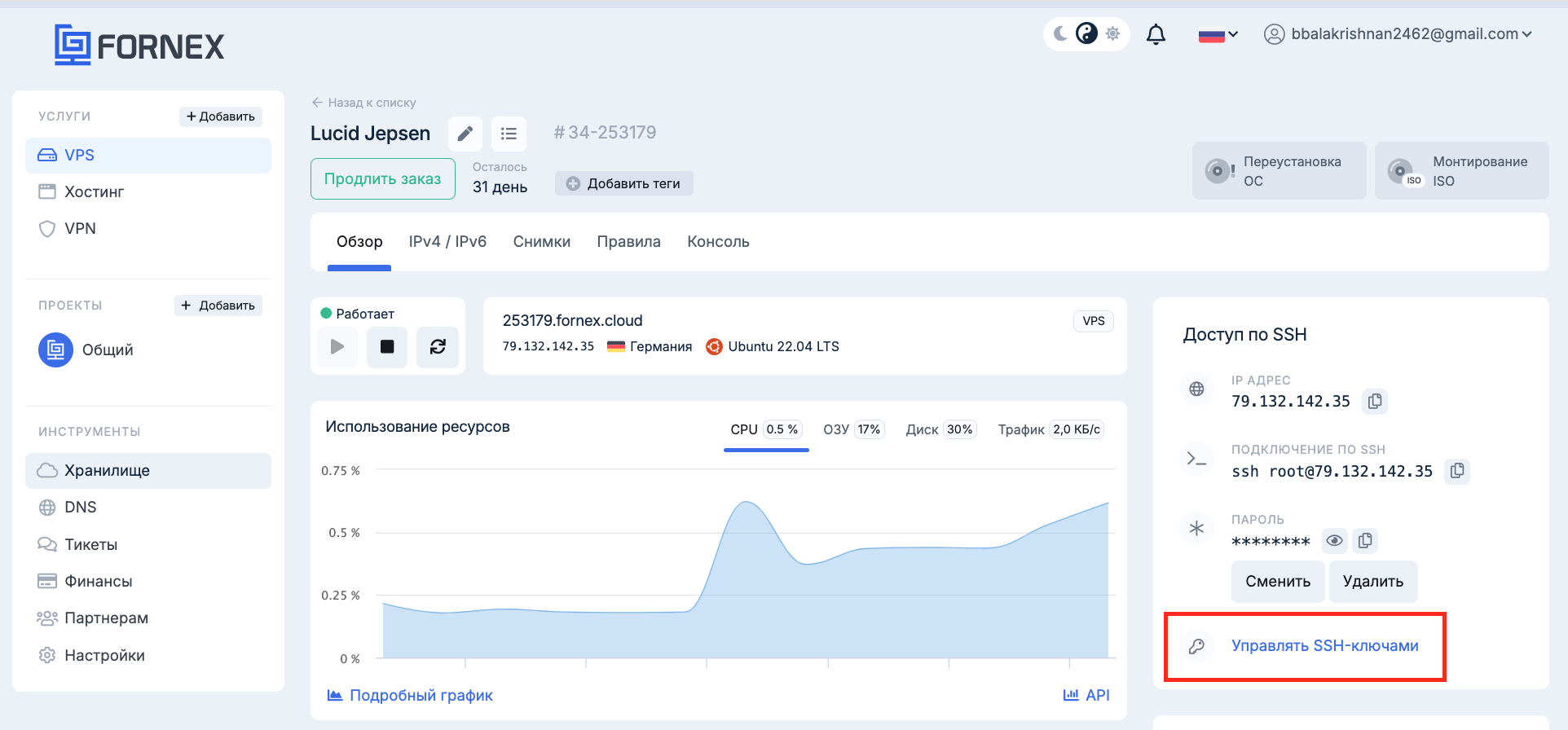This screenshot has width=1568, height=730.
Task: Click the order number #34-253179
Action: tap(605, 133)
